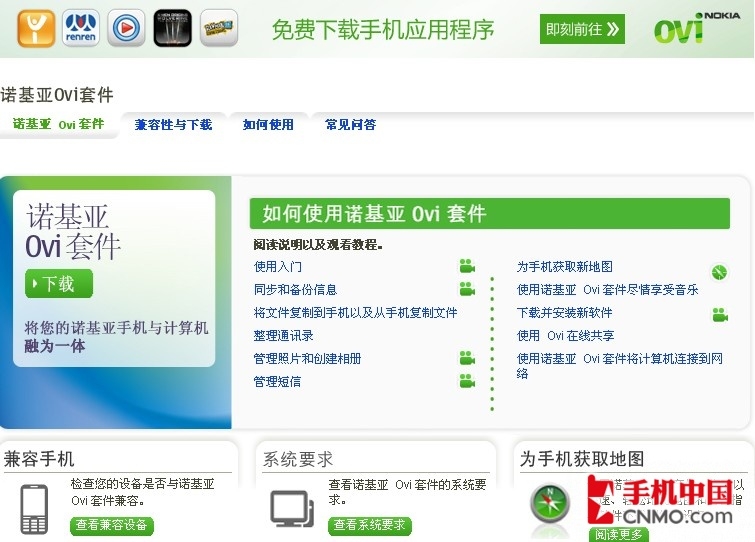Open 使用诺基亚 Ovi 套件将计算机连接到网络 link
Viewport: 755px width, 542px height.
(620, 366)
